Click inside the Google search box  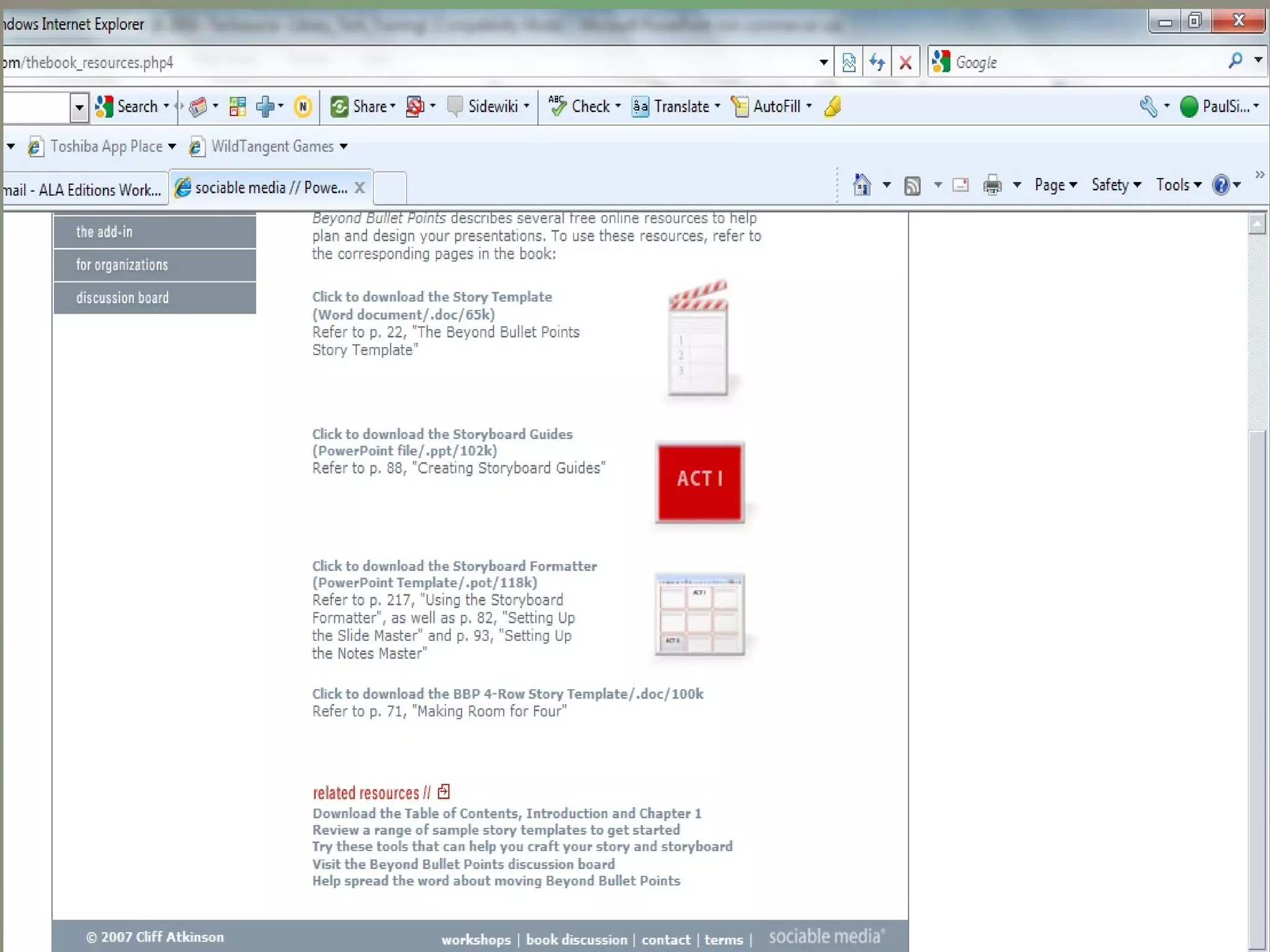1085,63
